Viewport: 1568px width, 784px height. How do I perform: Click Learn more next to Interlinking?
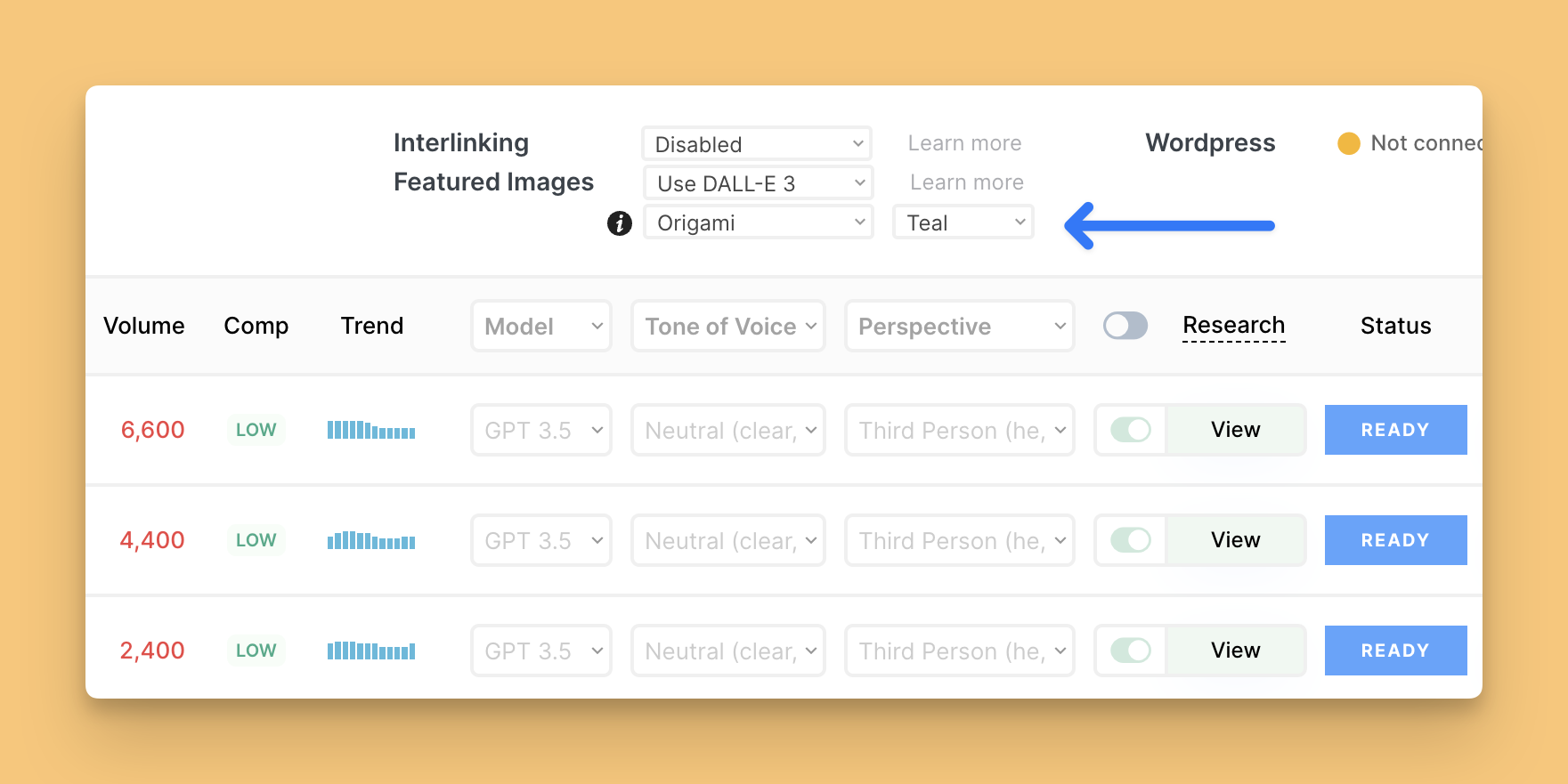(x=964, y=143)
